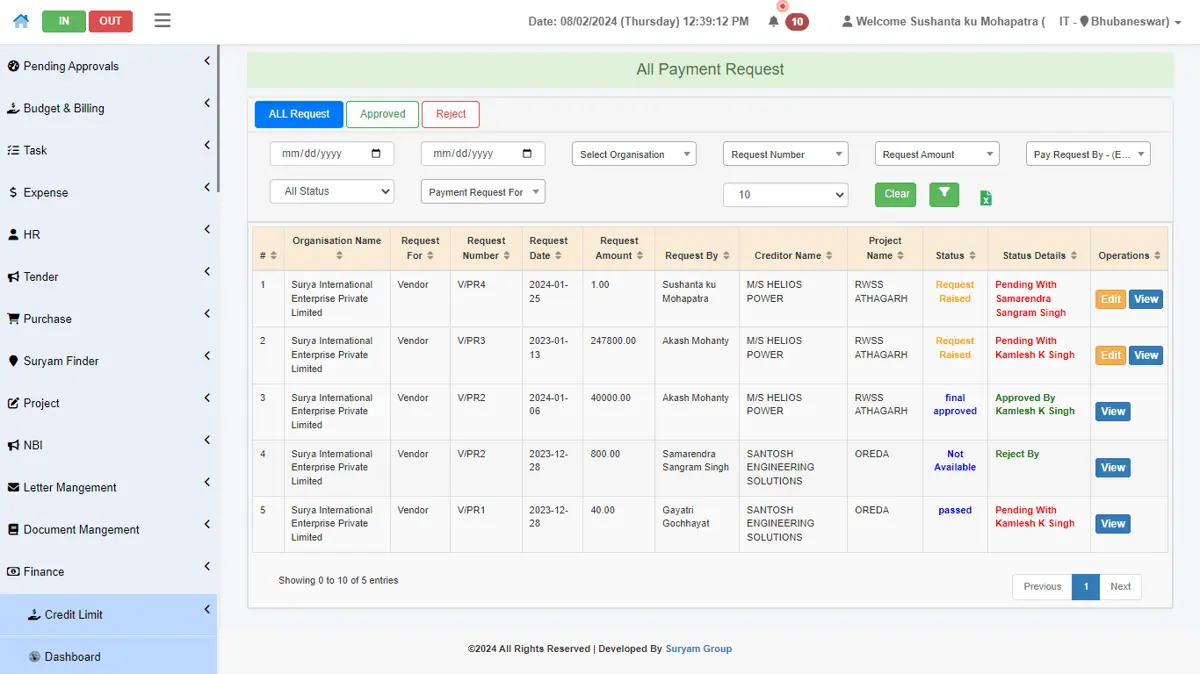Click the green filter funnel button
This screenshot has width=1200, height=674.
pos(944,195)
